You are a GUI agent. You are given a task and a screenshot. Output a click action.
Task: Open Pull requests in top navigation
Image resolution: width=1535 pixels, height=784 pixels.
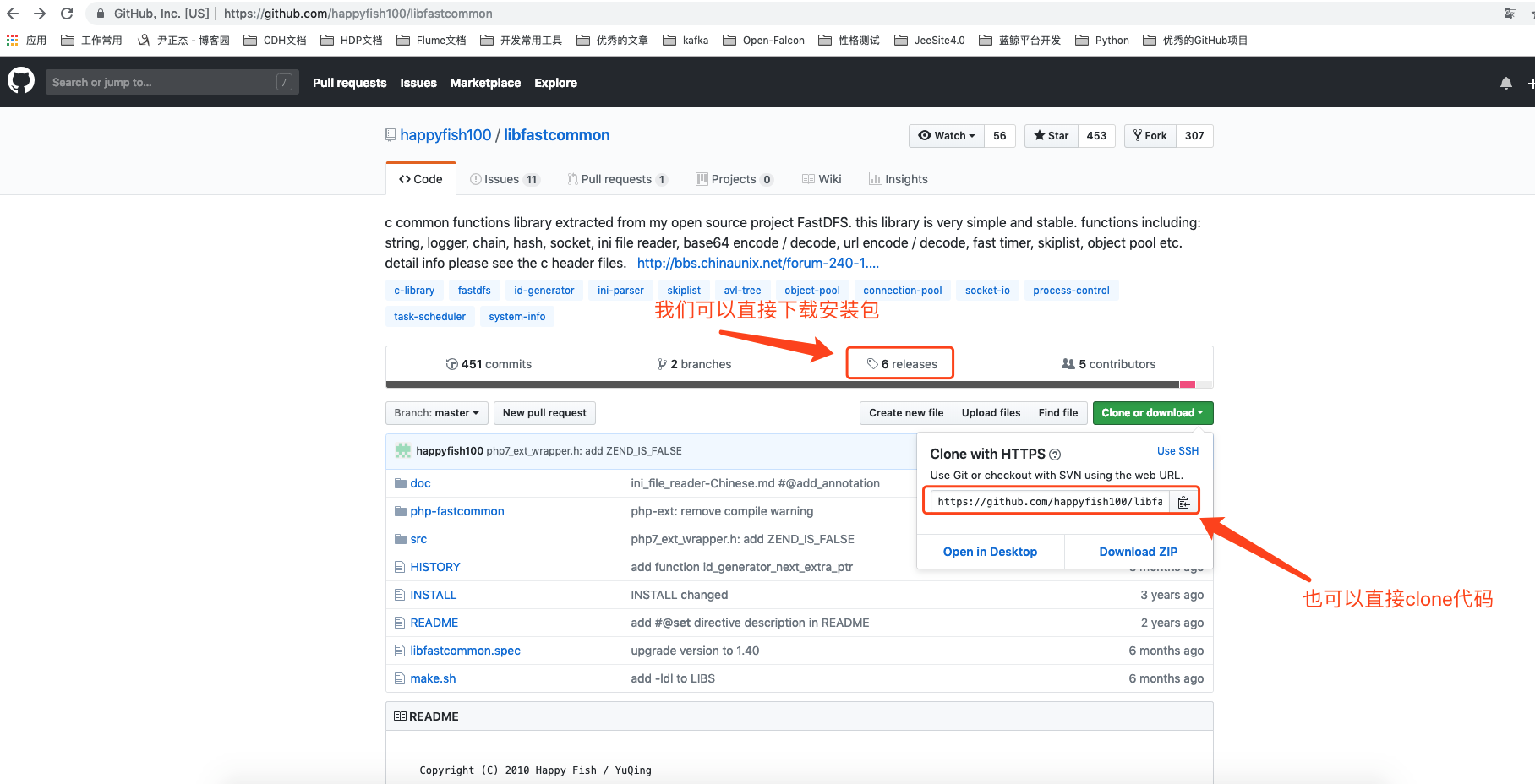point(349,83)
